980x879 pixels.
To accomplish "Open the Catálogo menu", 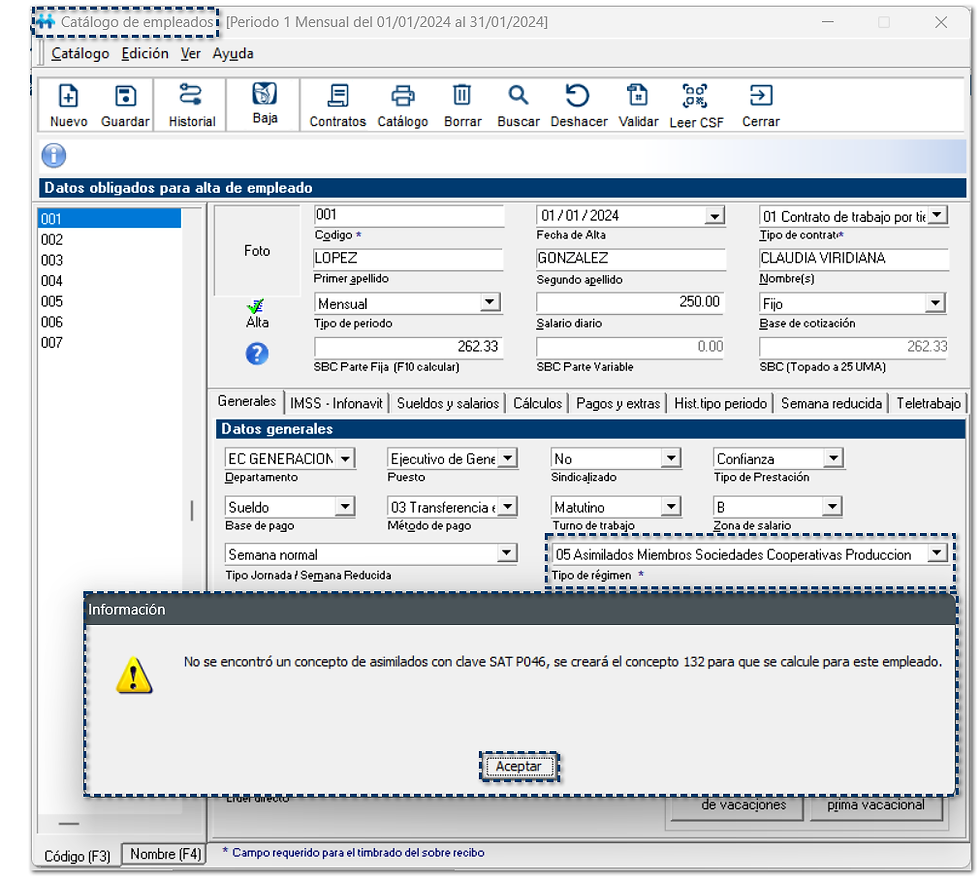I will tap(80, 54).
